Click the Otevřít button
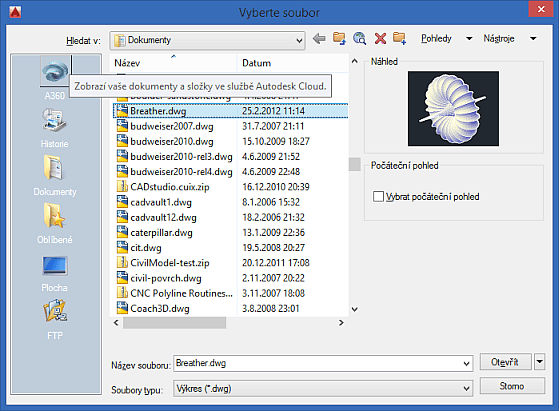Viewport: 559px width, 411px height. pos(505,362)
